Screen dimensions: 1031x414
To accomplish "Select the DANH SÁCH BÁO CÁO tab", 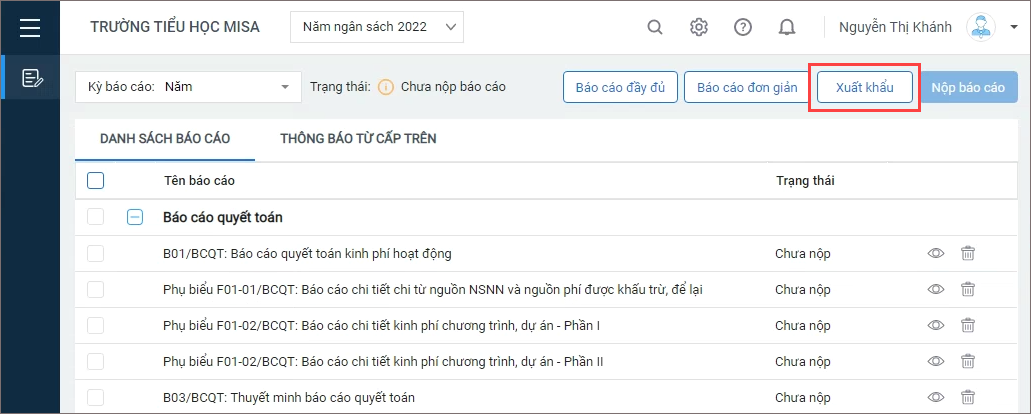I will [x=165, y=139].
